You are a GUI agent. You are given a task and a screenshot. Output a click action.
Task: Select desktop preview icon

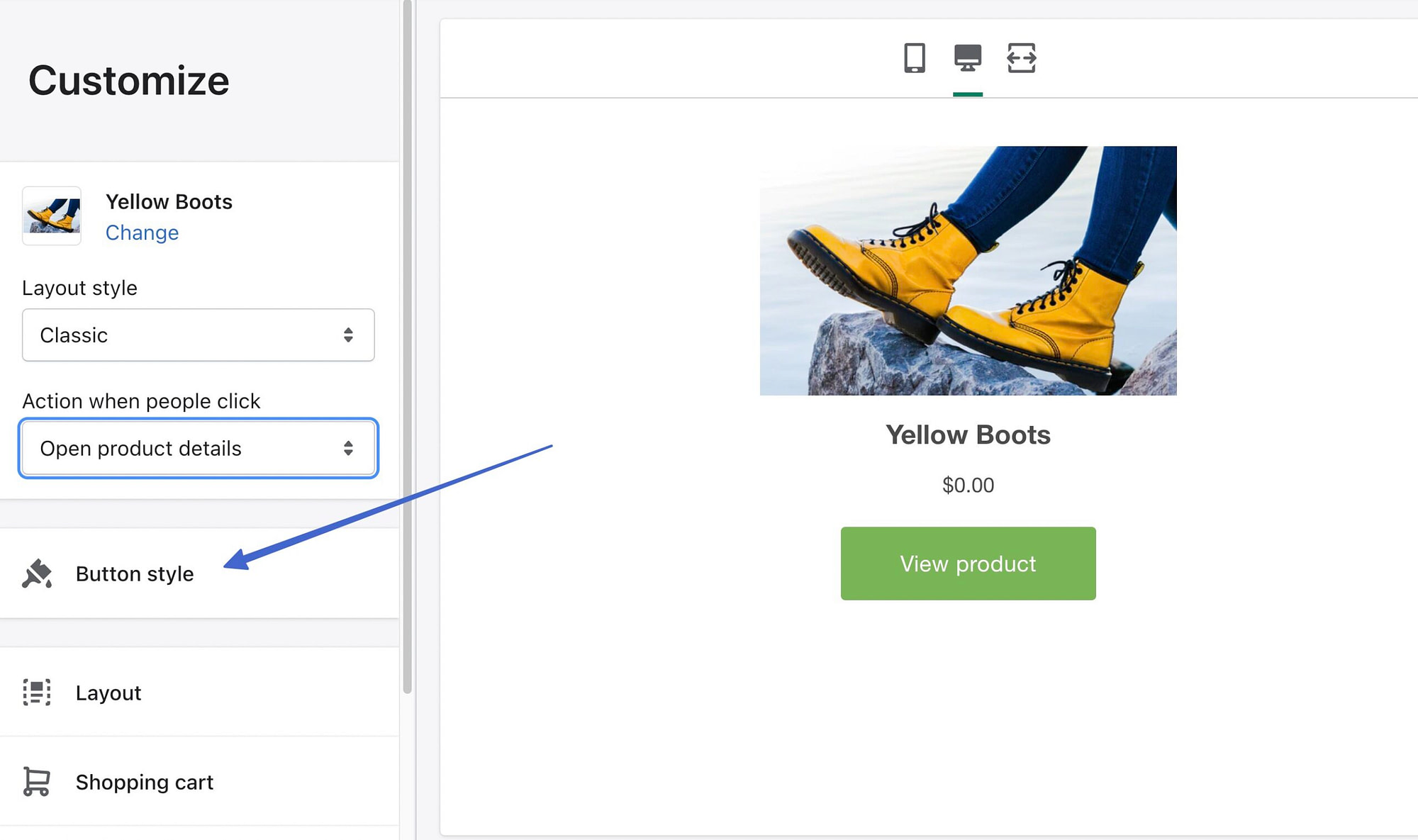click(968, 58)
